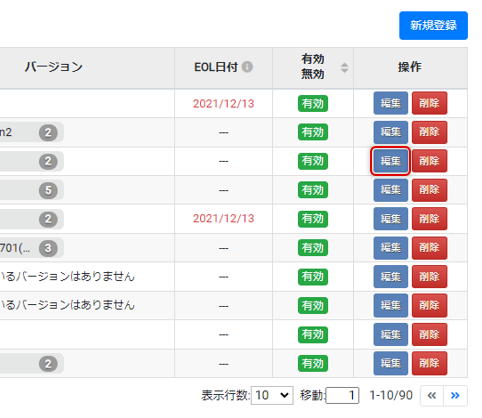482x418 pixels.
Task: Click 削除 in the first row
Action: point(429,103)
